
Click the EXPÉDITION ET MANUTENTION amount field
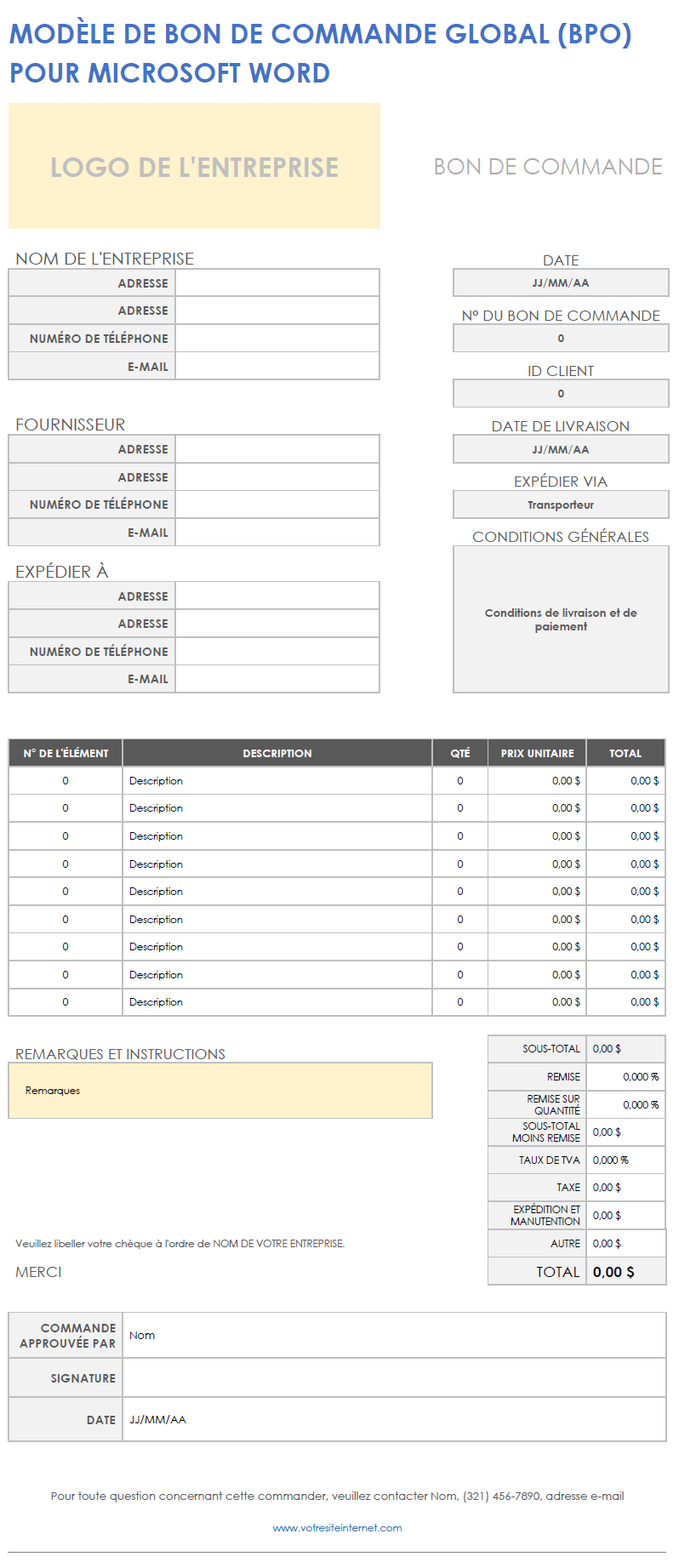[x=625, y=1216]
